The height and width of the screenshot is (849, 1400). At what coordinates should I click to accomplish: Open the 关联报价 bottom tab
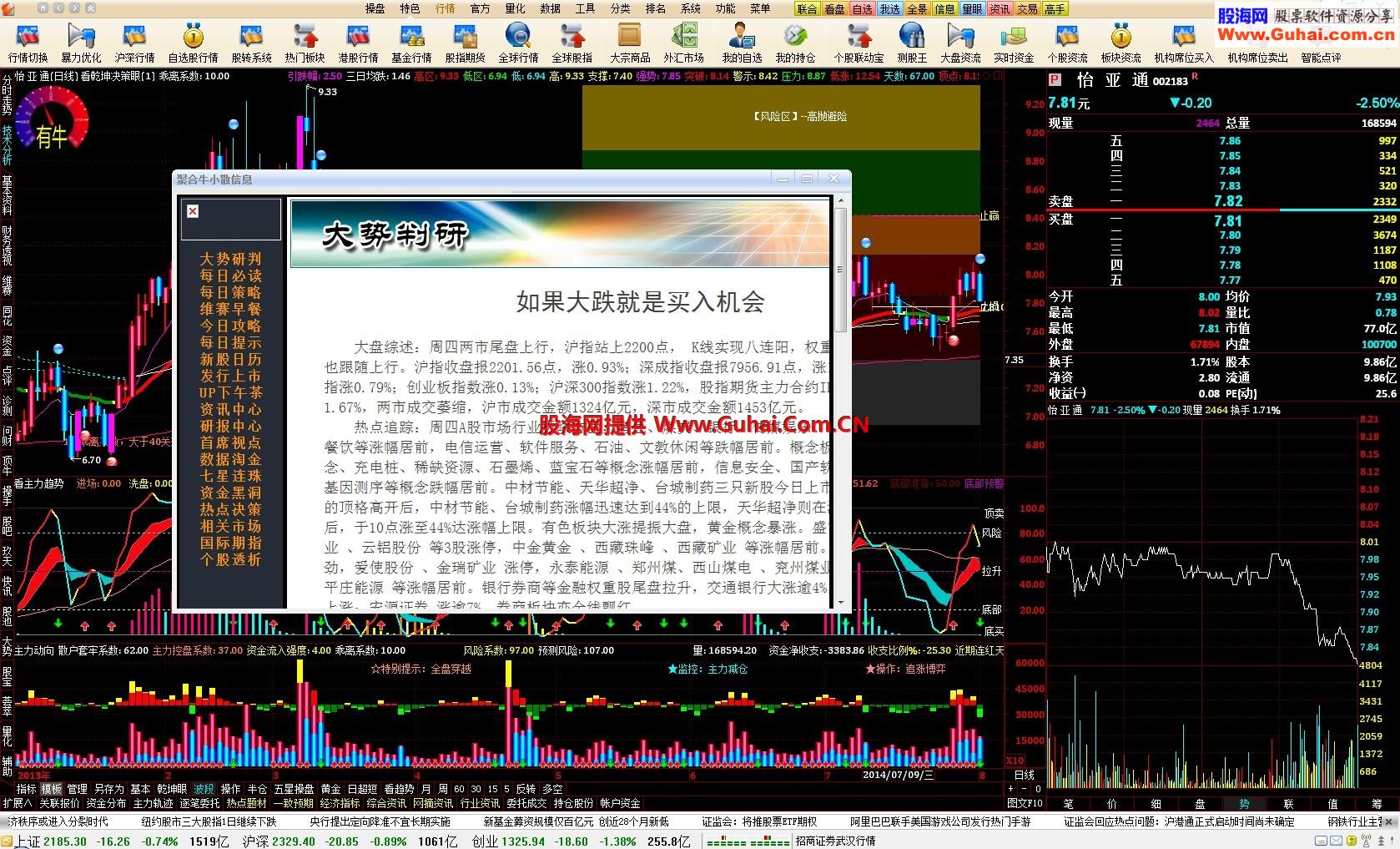[x=59, y=803]
